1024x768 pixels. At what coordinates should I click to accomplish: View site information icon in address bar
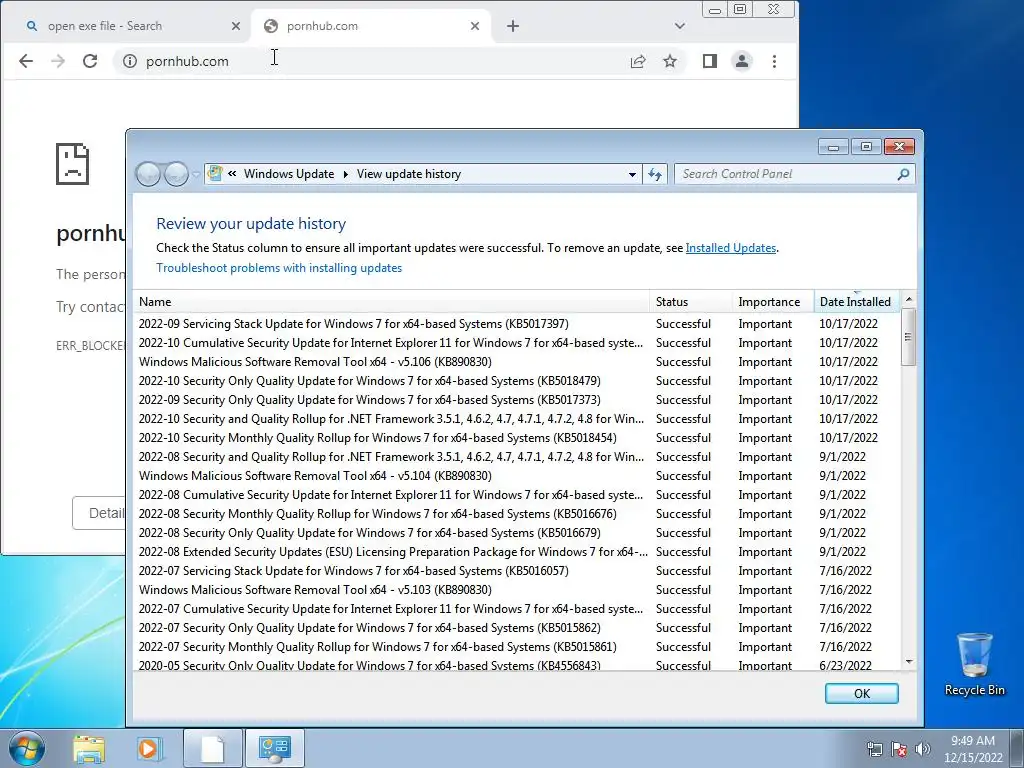click(x=130, y=61)
